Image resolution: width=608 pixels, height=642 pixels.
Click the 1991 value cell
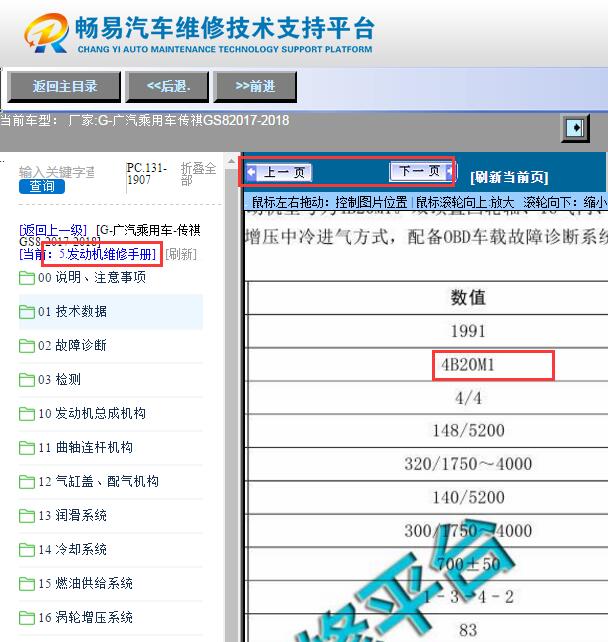[468, 331]
